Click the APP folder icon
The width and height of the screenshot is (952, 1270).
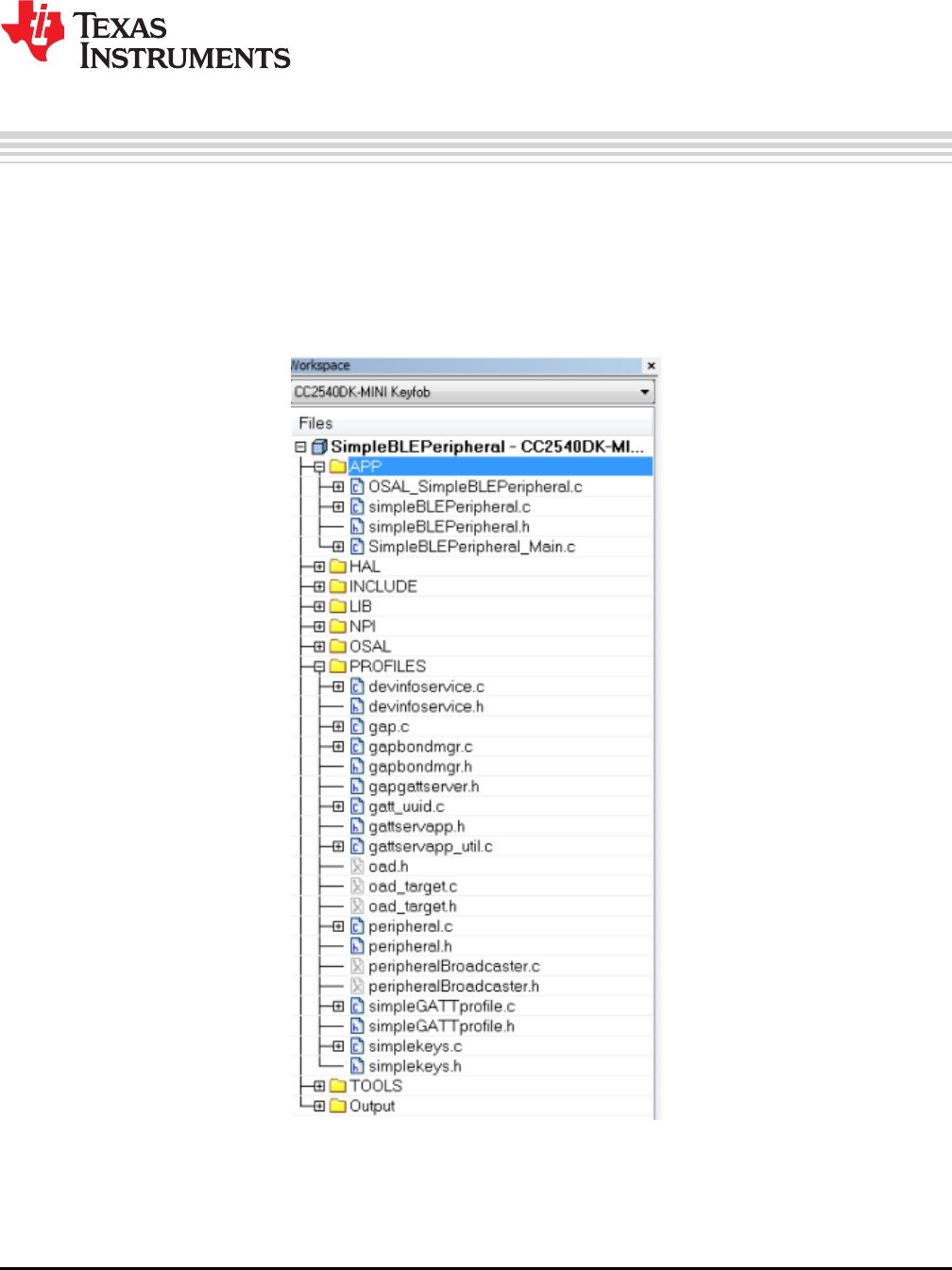tap(338, 466)
